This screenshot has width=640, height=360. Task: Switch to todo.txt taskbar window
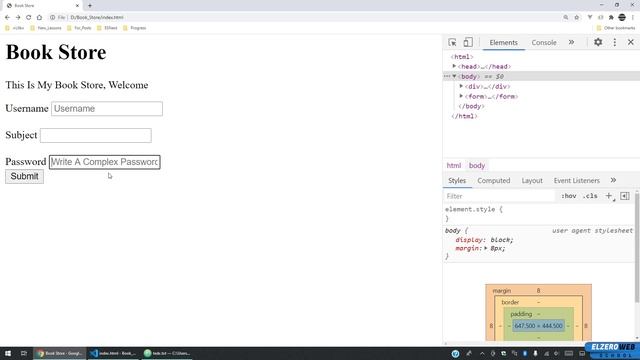[x=167, y=353]
